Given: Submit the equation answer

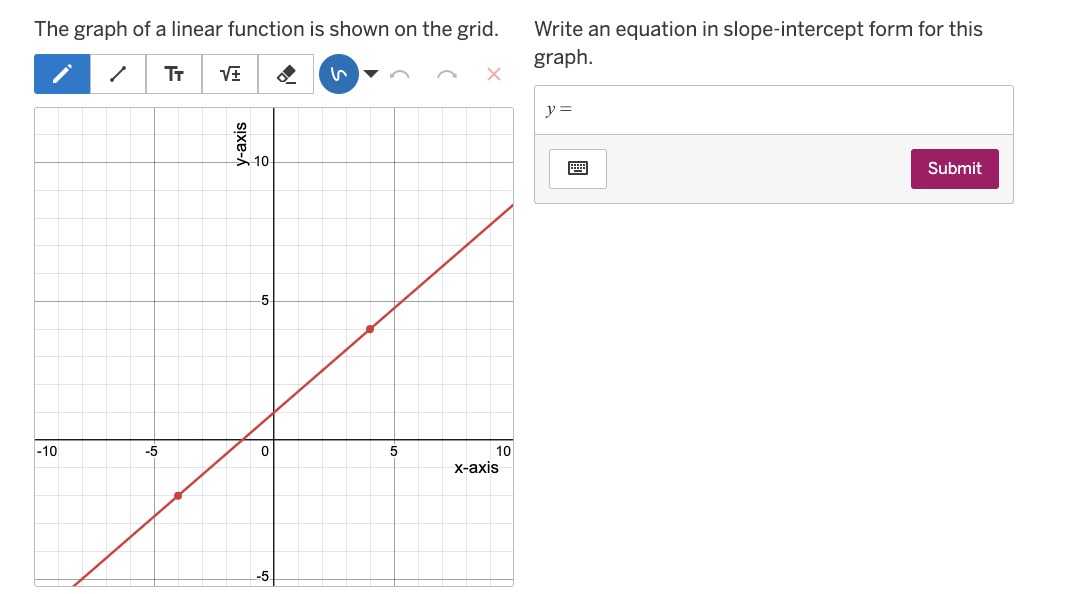Looking at the screenshot, I should [x=954, y=169].
